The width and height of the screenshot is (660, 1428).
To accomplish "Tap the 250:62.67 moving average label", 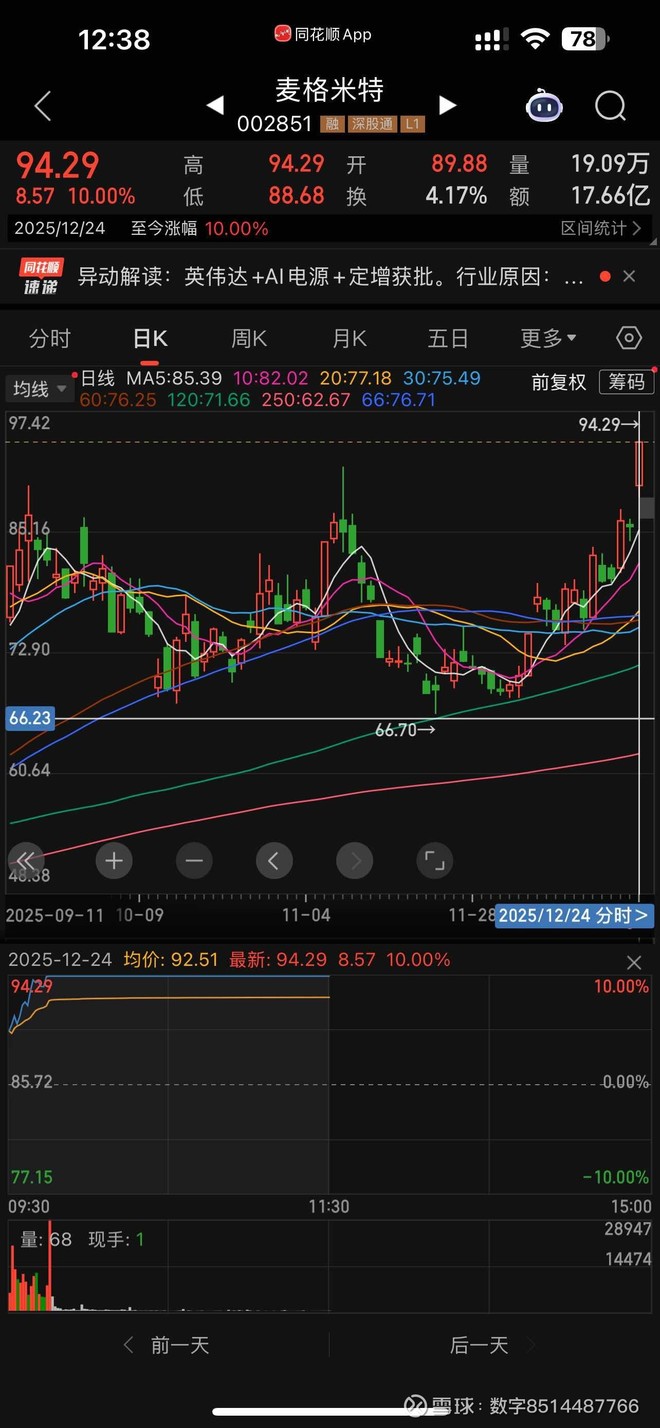I will coord(306,399).
